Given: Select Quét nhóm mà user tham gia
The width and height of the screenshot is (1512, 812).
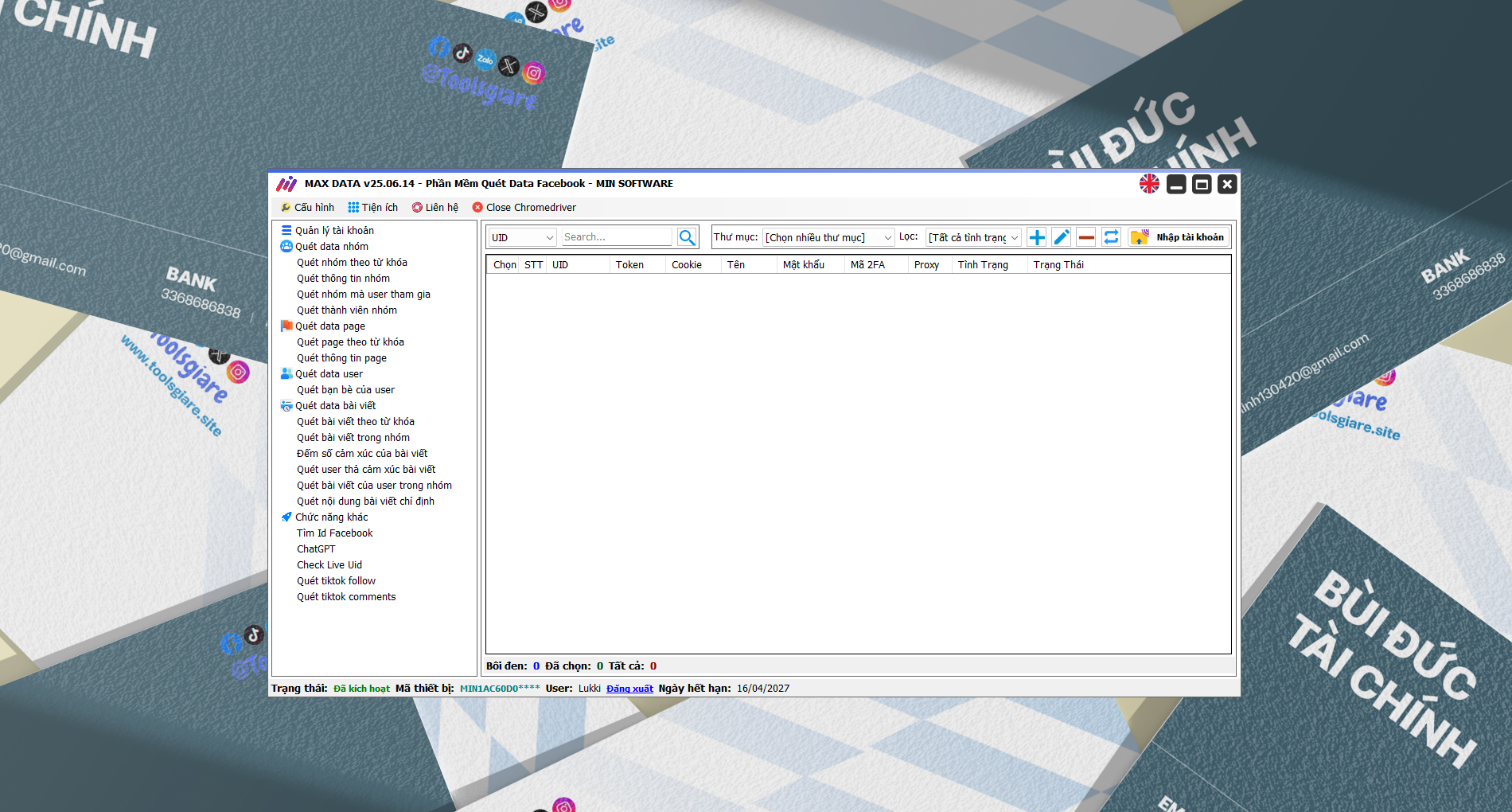Looking at the screenshot, I should (x=364, y=294).
